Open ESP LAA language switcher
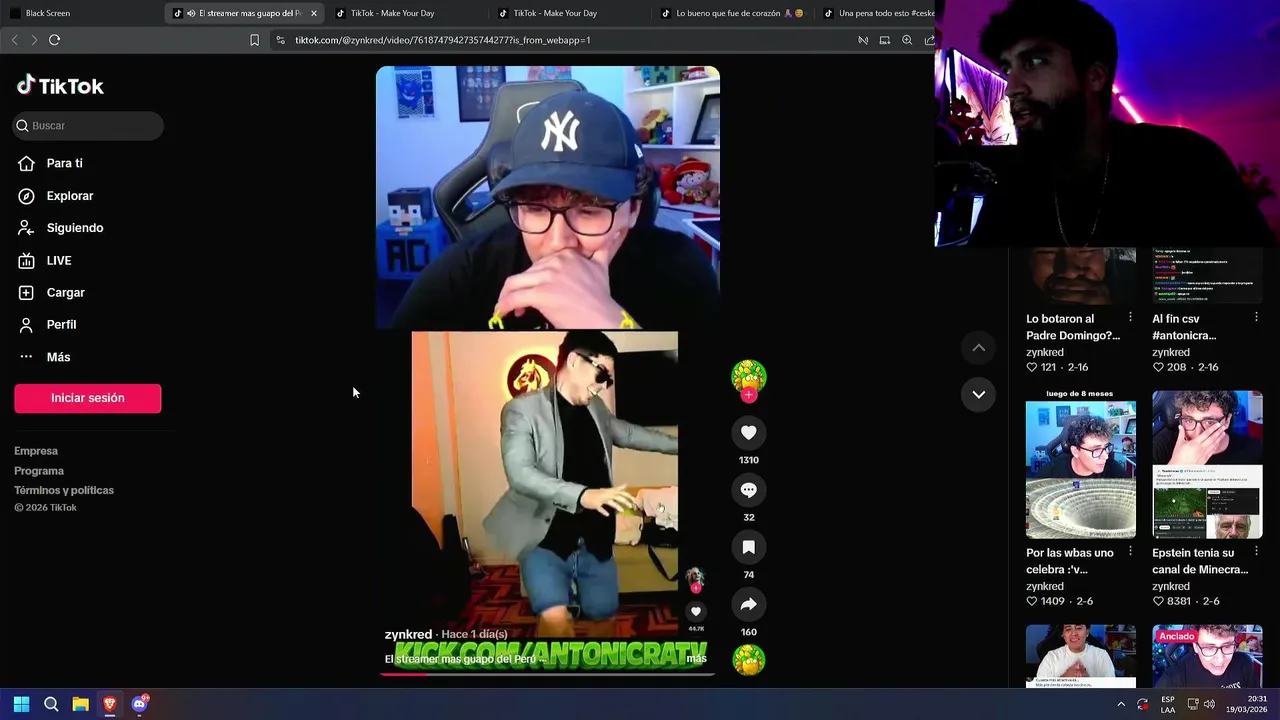The width and height of the screenshot is (1280, 720). [x=1168, y=704]
